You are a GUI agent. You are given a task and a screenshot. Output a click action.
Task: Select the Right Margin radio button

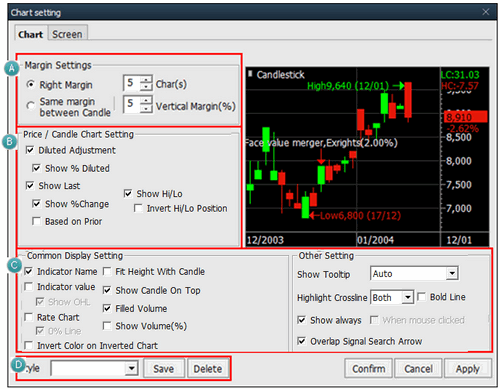tap(30, 85)
